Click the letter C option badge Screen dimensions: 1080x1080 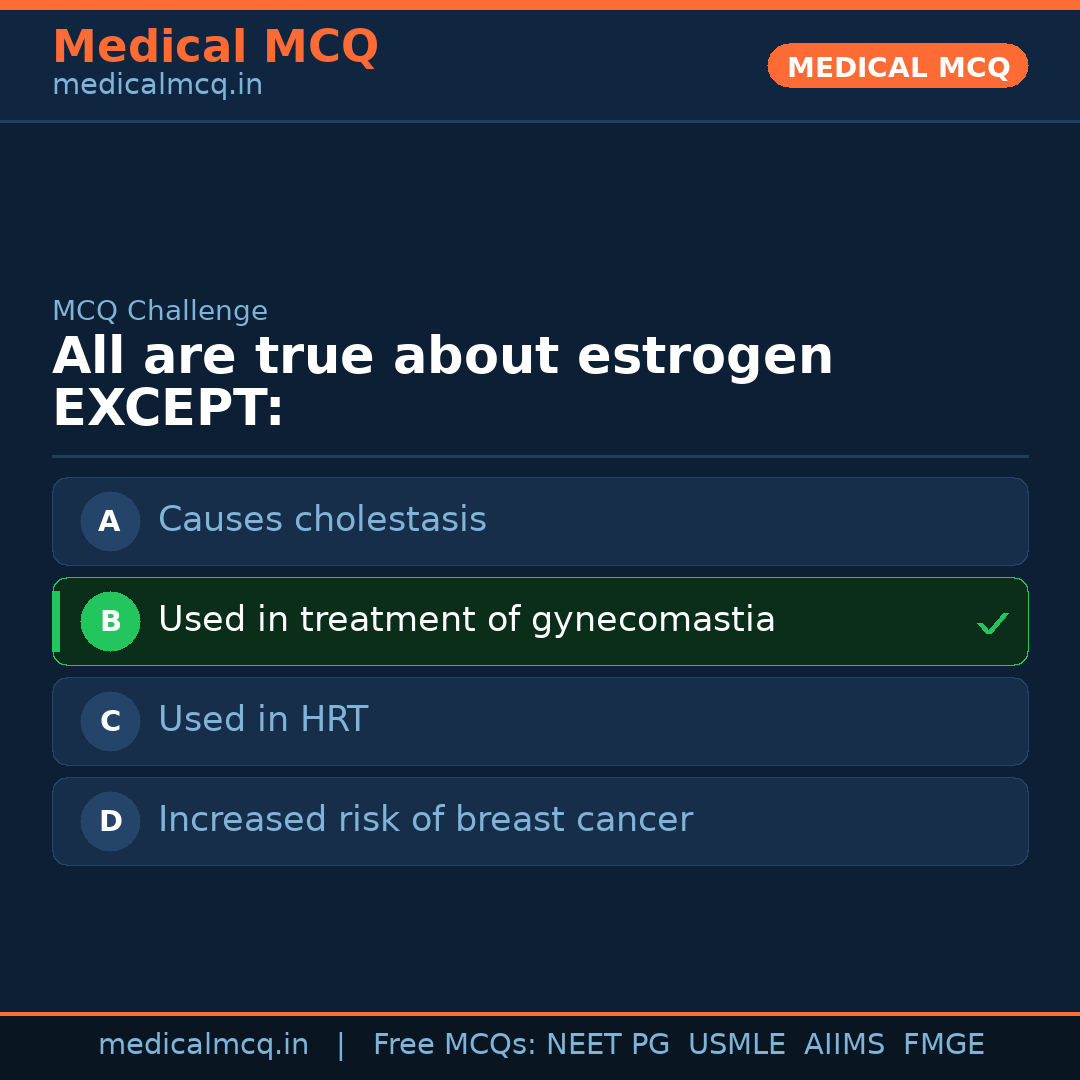point(110,721)
